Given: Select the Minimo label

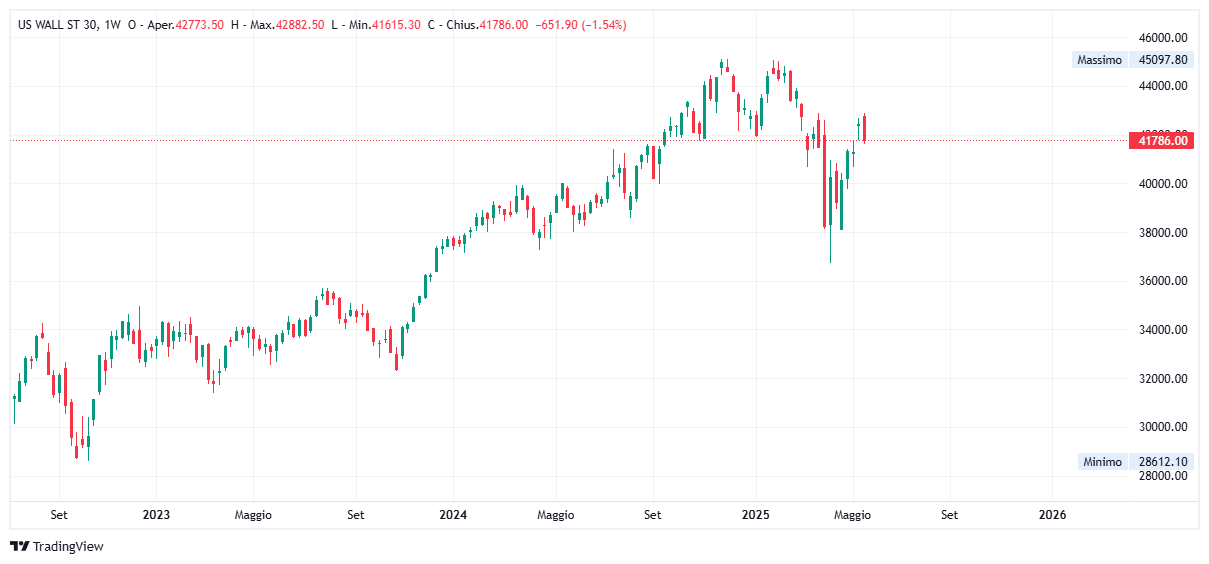Looking at the screenshot, I should pos(1103,462).
